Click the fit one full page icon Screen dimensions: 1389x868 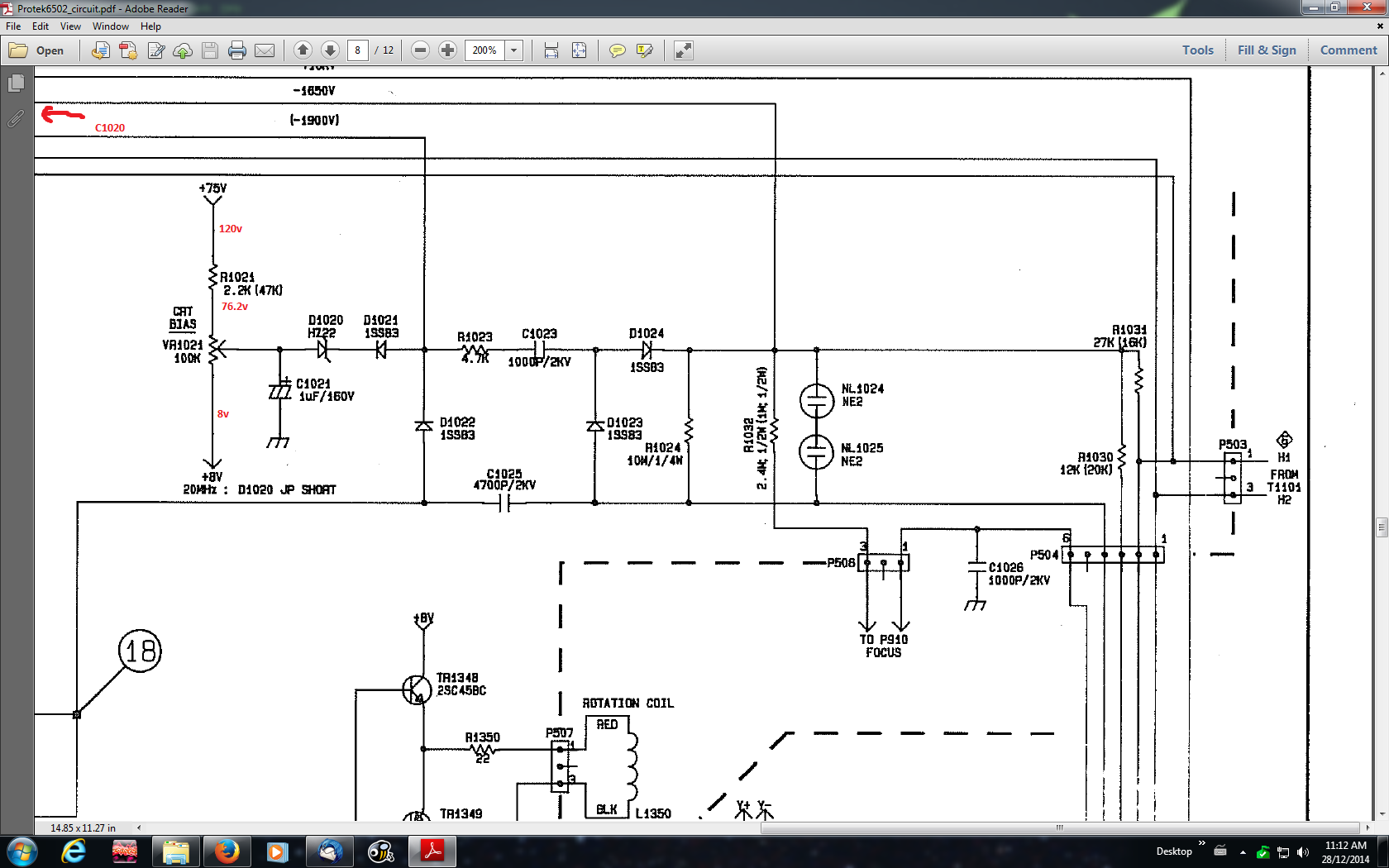tap(579, 50)
